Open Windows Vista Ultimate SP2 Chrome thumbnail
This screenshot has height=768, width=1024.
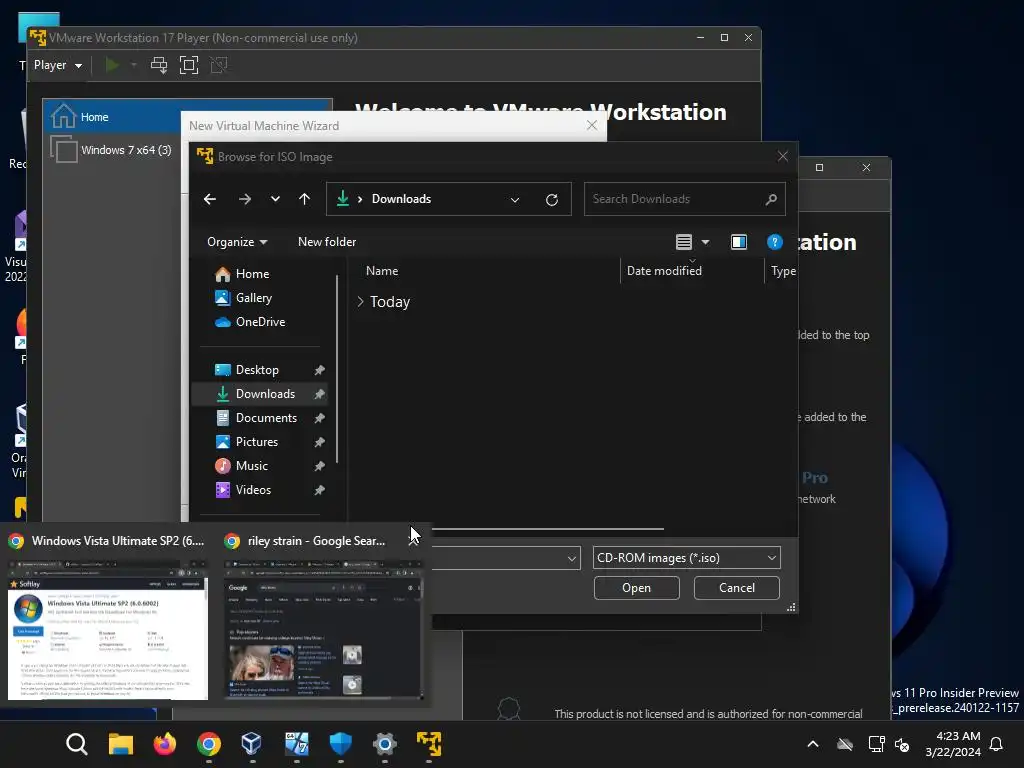108,630
